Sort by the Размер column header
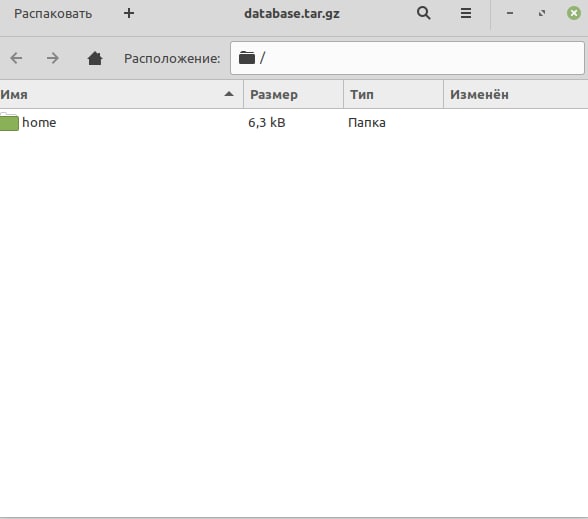588x519 pixels. [x=294, y=94]
